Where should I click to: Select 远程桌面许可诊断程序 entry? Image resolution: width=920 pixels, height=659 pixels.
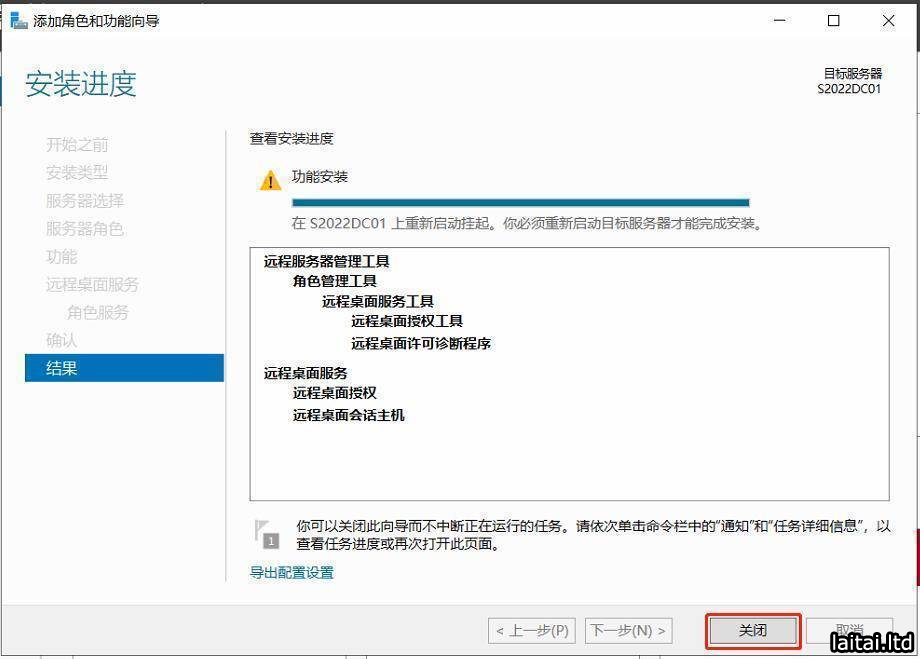tap(420, 343)
